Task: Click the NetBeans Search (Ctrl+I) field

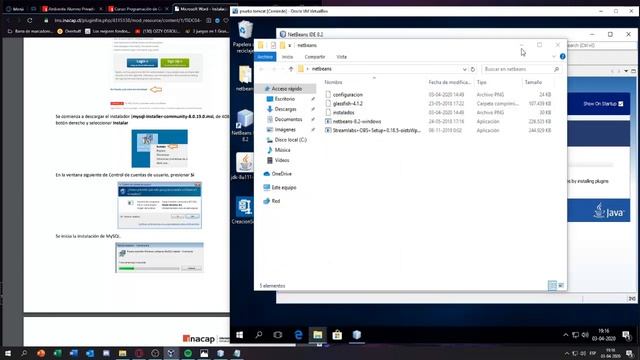Action: point(602,45)
